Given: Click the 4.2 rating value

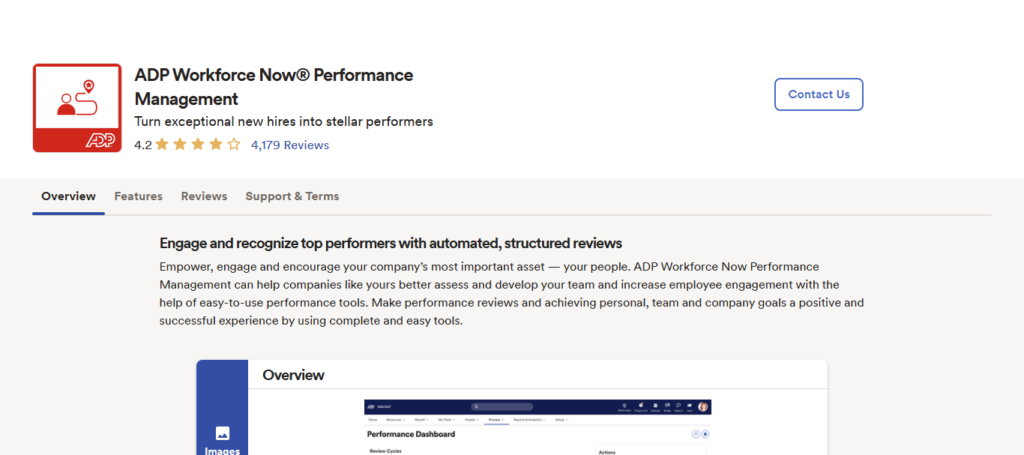Looking at the screenshot, I should click(x=142, y=145).
